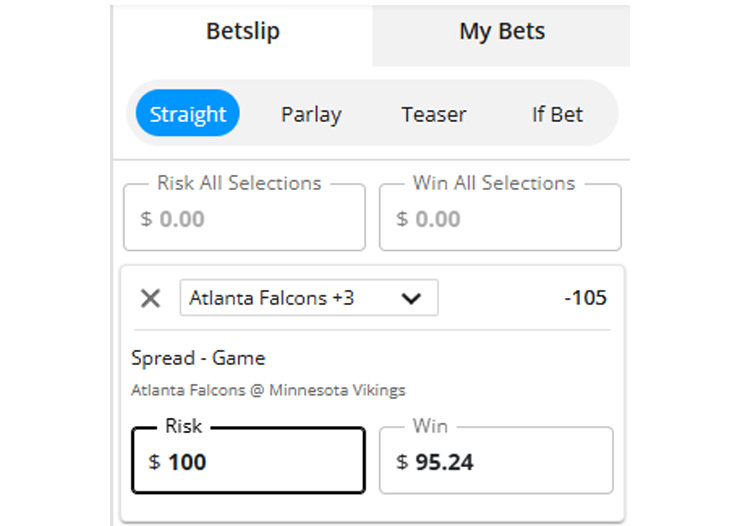This screenshot has height=526, width=740.
Task: Click the Win All Selections dollar sign
Action: (402, 219)
